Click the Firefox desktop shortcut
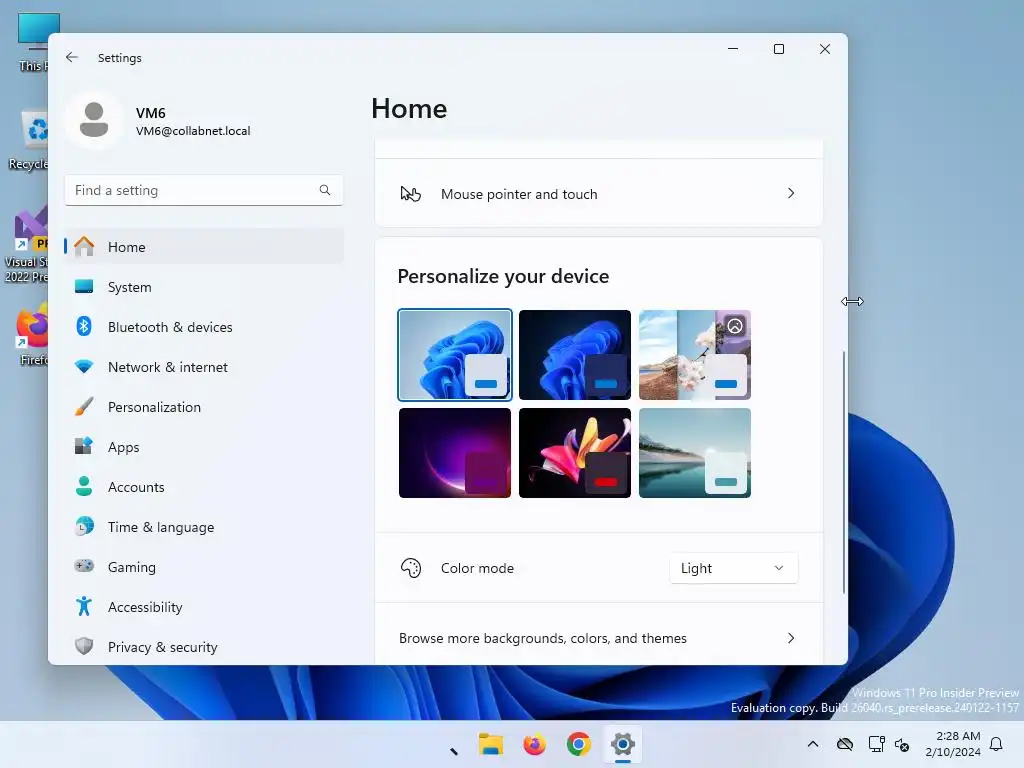Viewport: 1024px width, 768px height. click(x=31, y=334)
